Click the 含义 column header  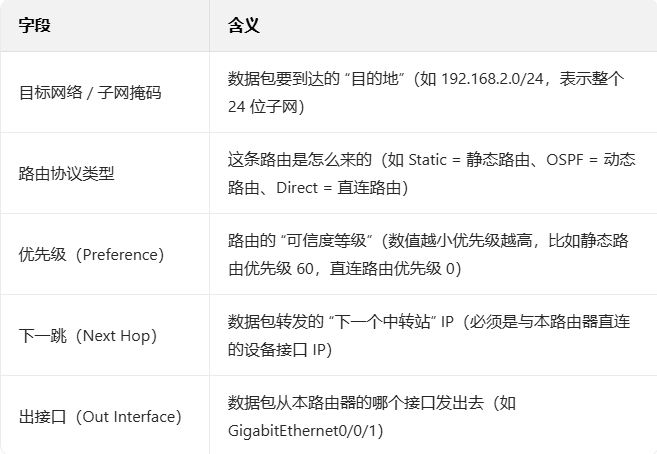[244, 25]
